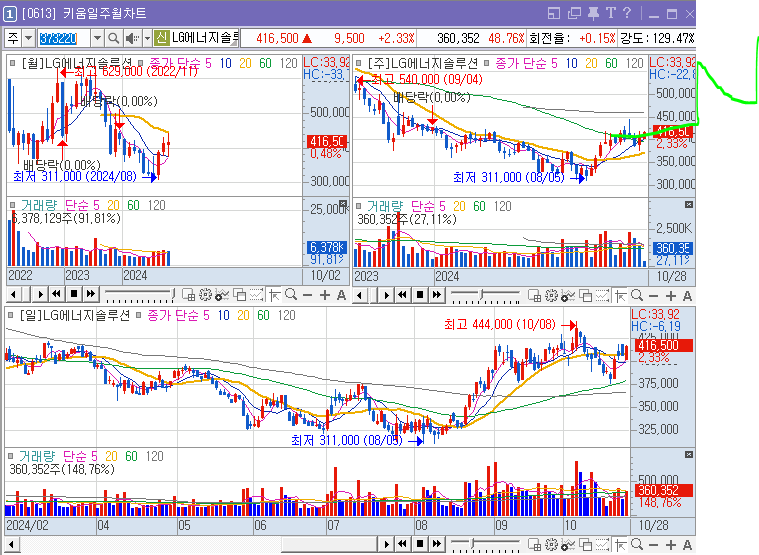Click the line-chart compare icon in daily toolbar
The height and width of the screenshot is (555, 759).
coord(602,544)
